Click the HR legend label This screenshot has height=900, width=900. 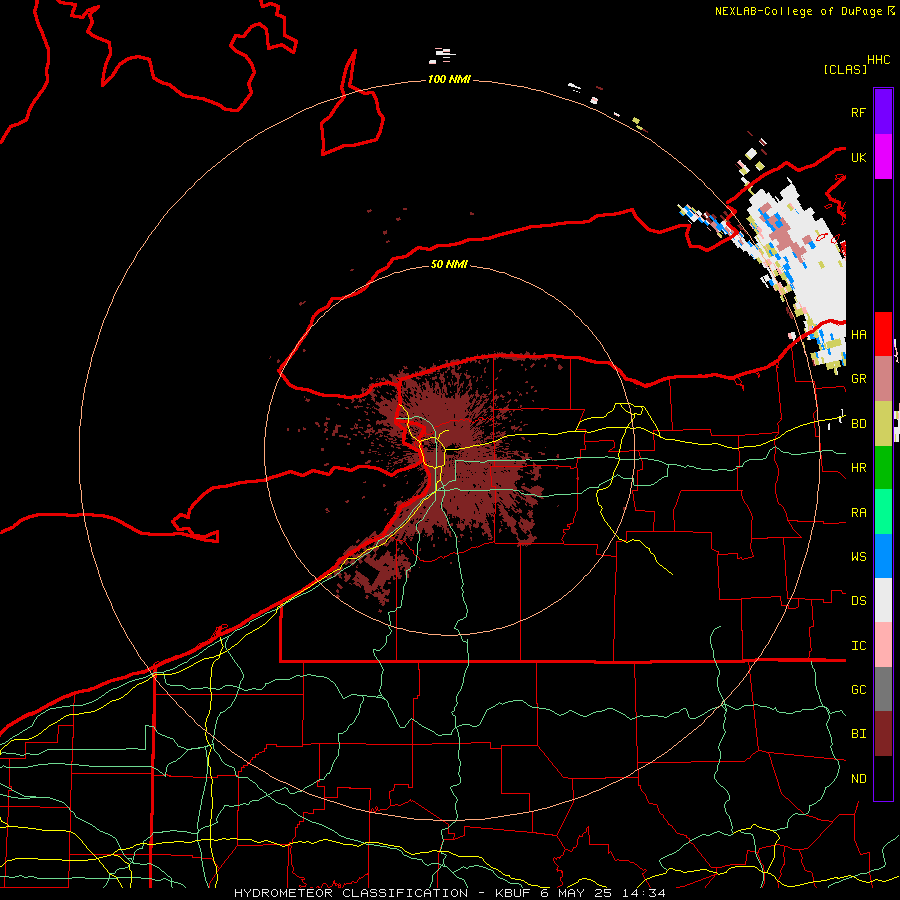pyautogui.click(x=858, y=468)
